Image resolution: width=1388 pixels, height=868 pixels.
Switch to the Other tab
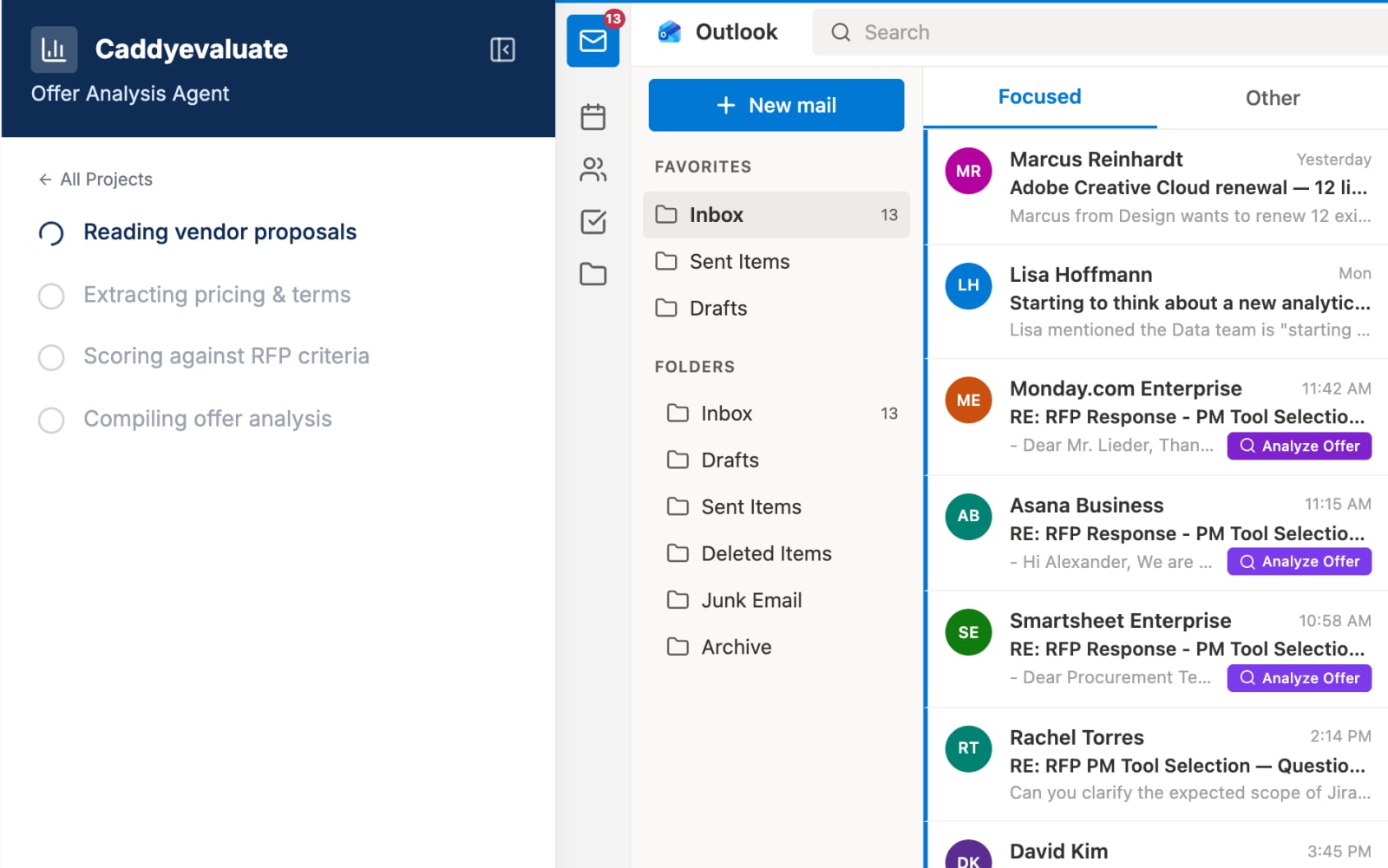(x=1273, y=98)
